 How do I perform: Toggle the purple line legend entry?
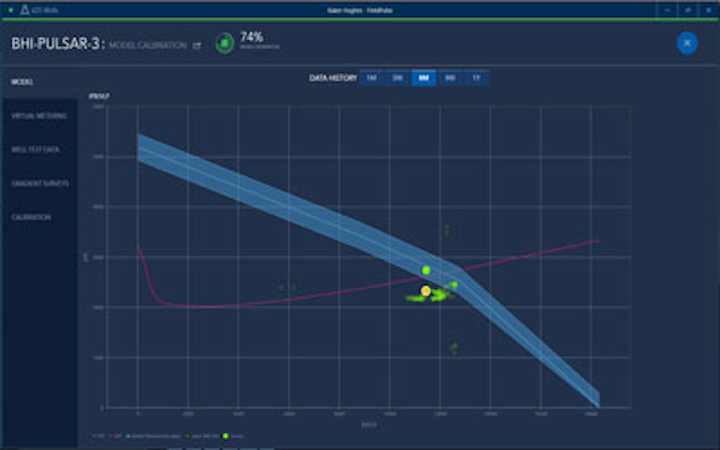tap(115, 436)
